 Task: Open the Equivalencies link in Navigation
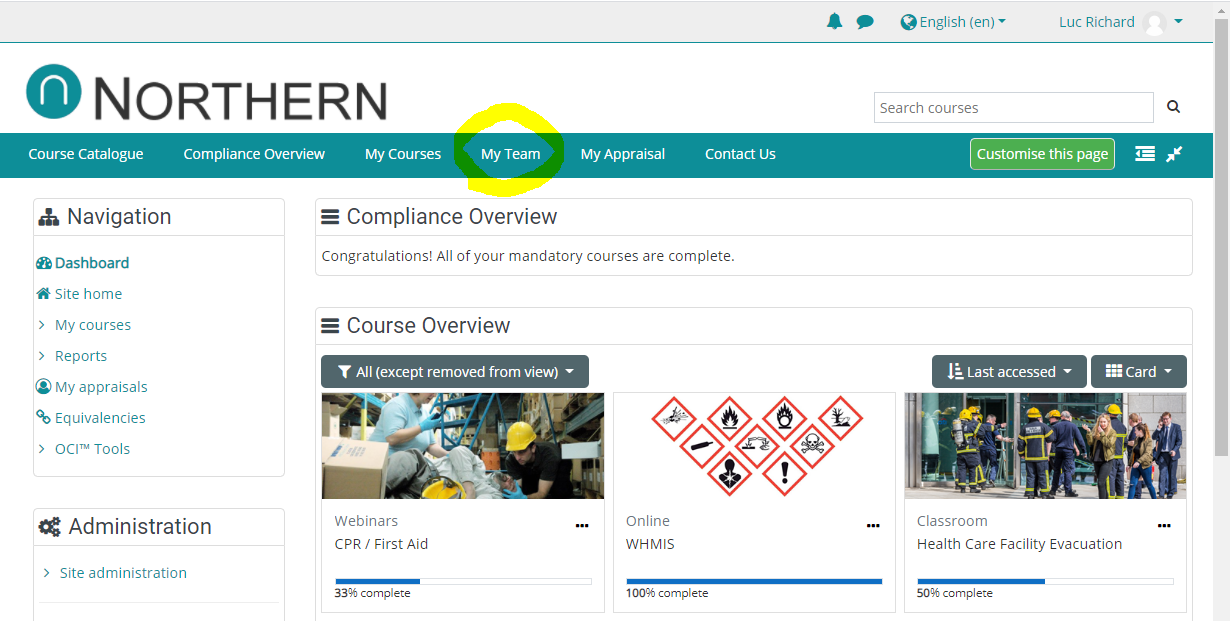(100, 418)
